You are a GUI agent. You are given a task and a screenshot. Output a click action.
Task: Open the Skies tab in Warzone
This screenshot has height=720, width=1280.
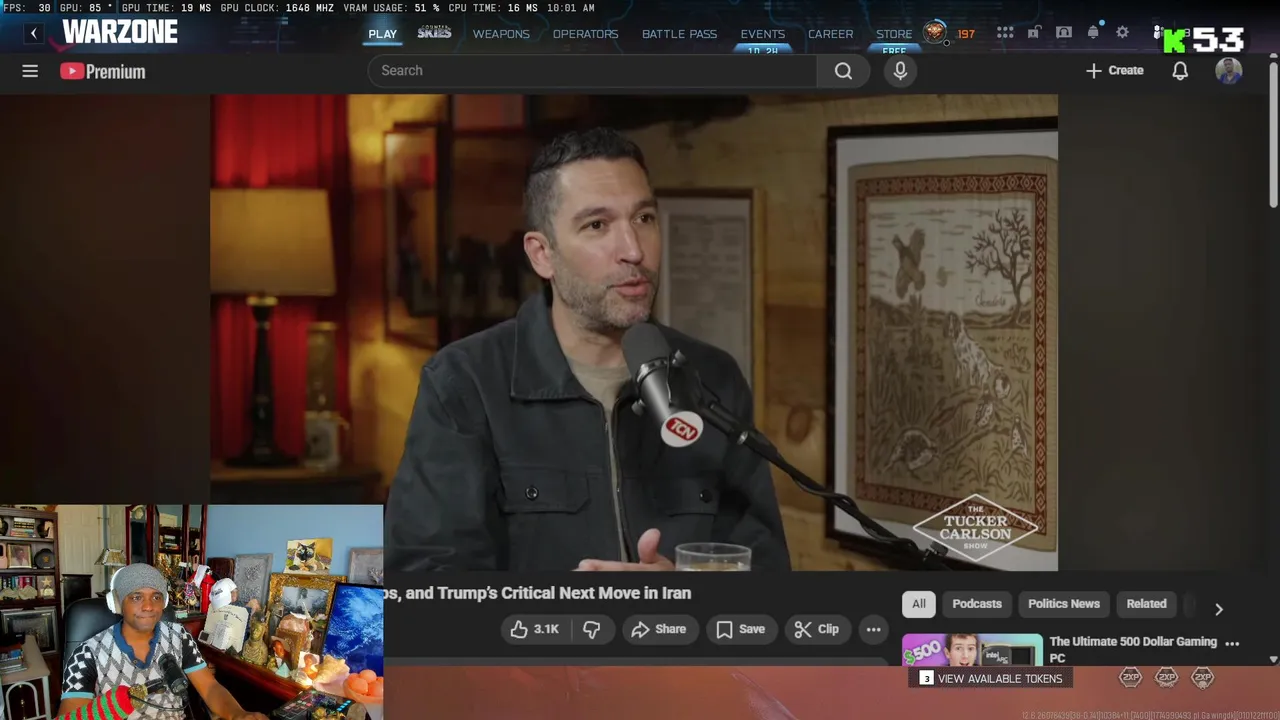pos(434,33)
